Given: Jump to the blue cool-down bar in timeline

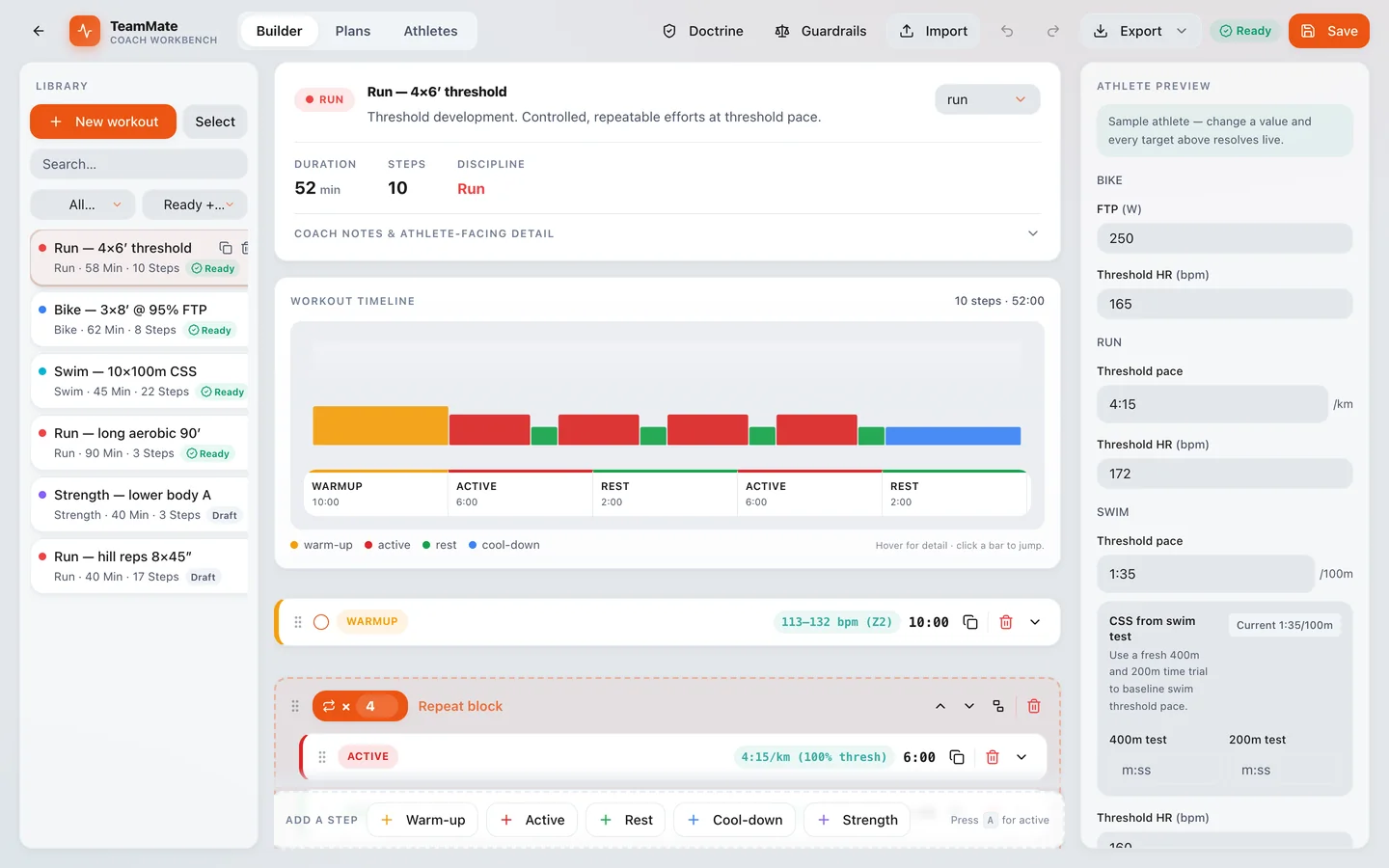Looking at the screenshot, I should pos(953,436).
